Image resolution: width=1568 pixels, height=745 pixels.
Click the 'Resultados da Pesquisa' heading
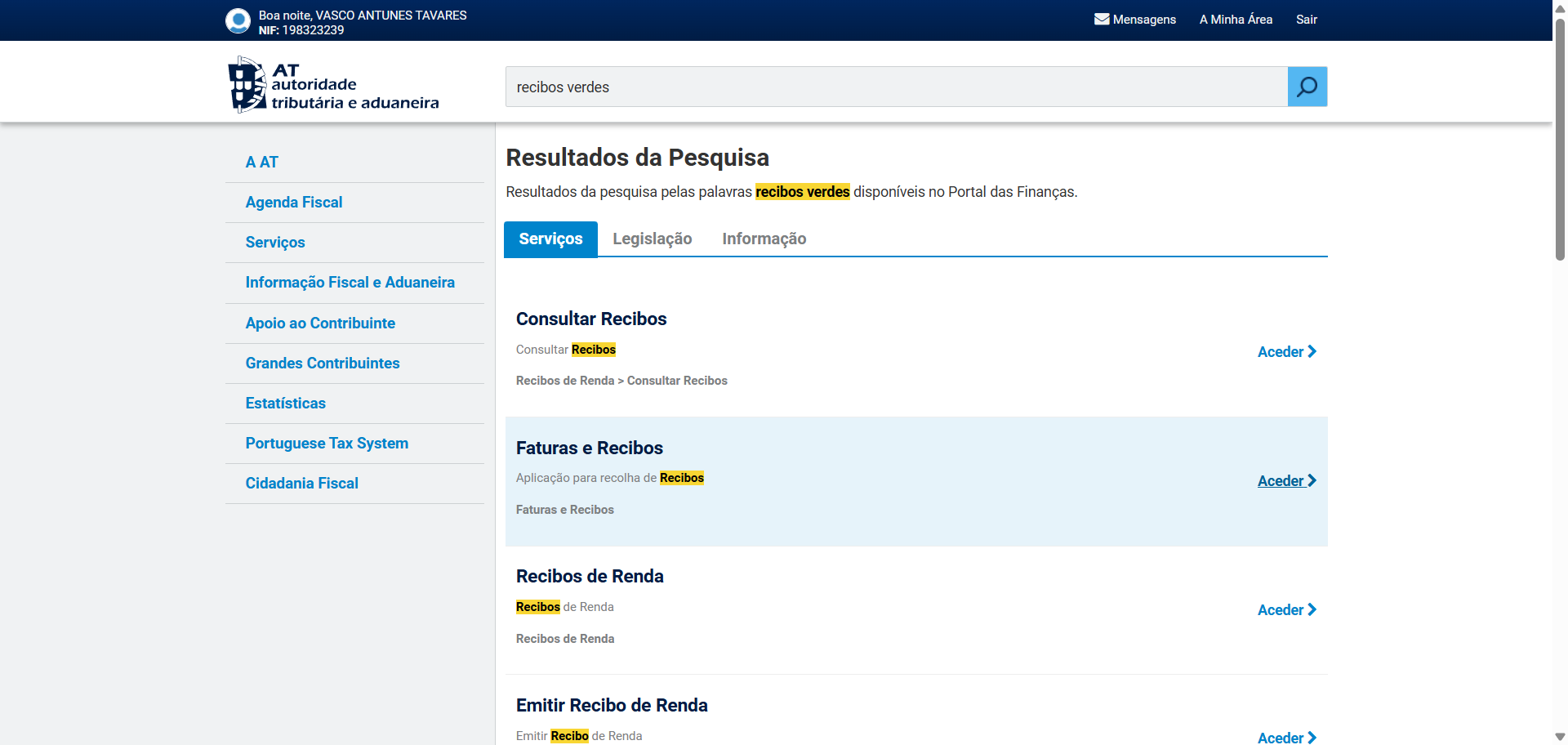[638, 158]
